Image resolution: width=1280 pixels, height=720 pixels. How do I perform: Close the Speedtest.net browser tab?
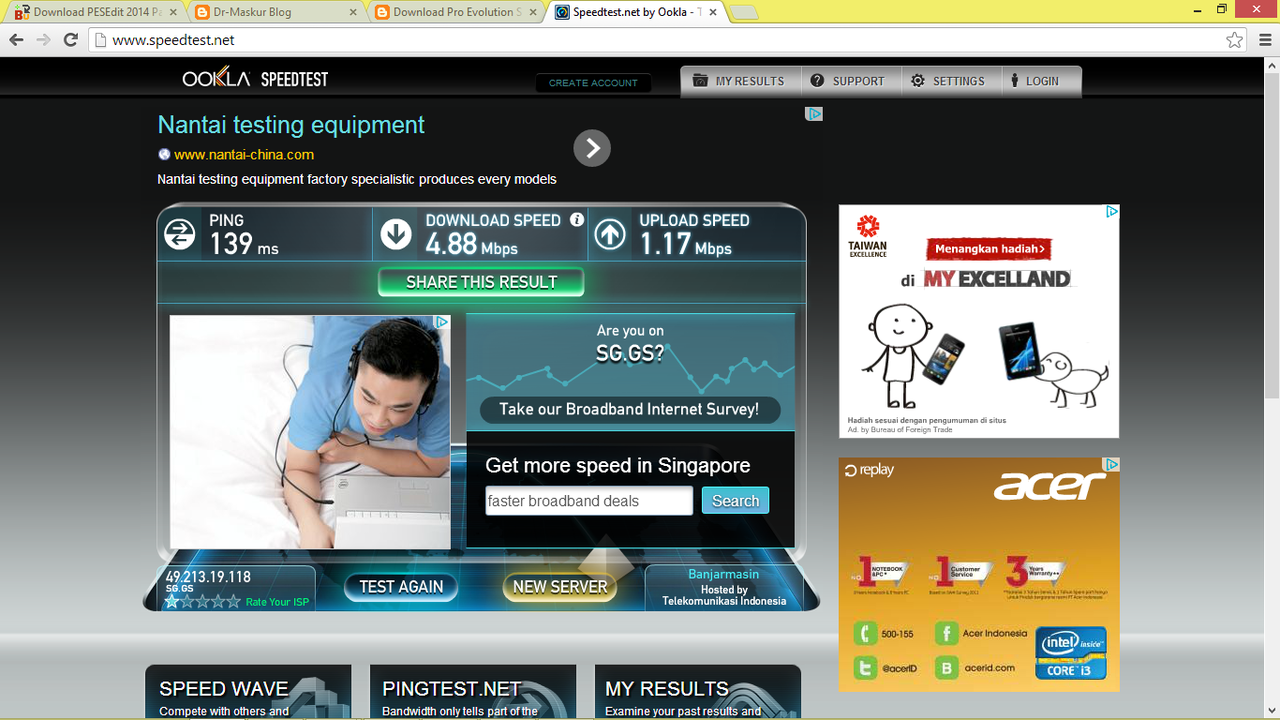[715, 12]
